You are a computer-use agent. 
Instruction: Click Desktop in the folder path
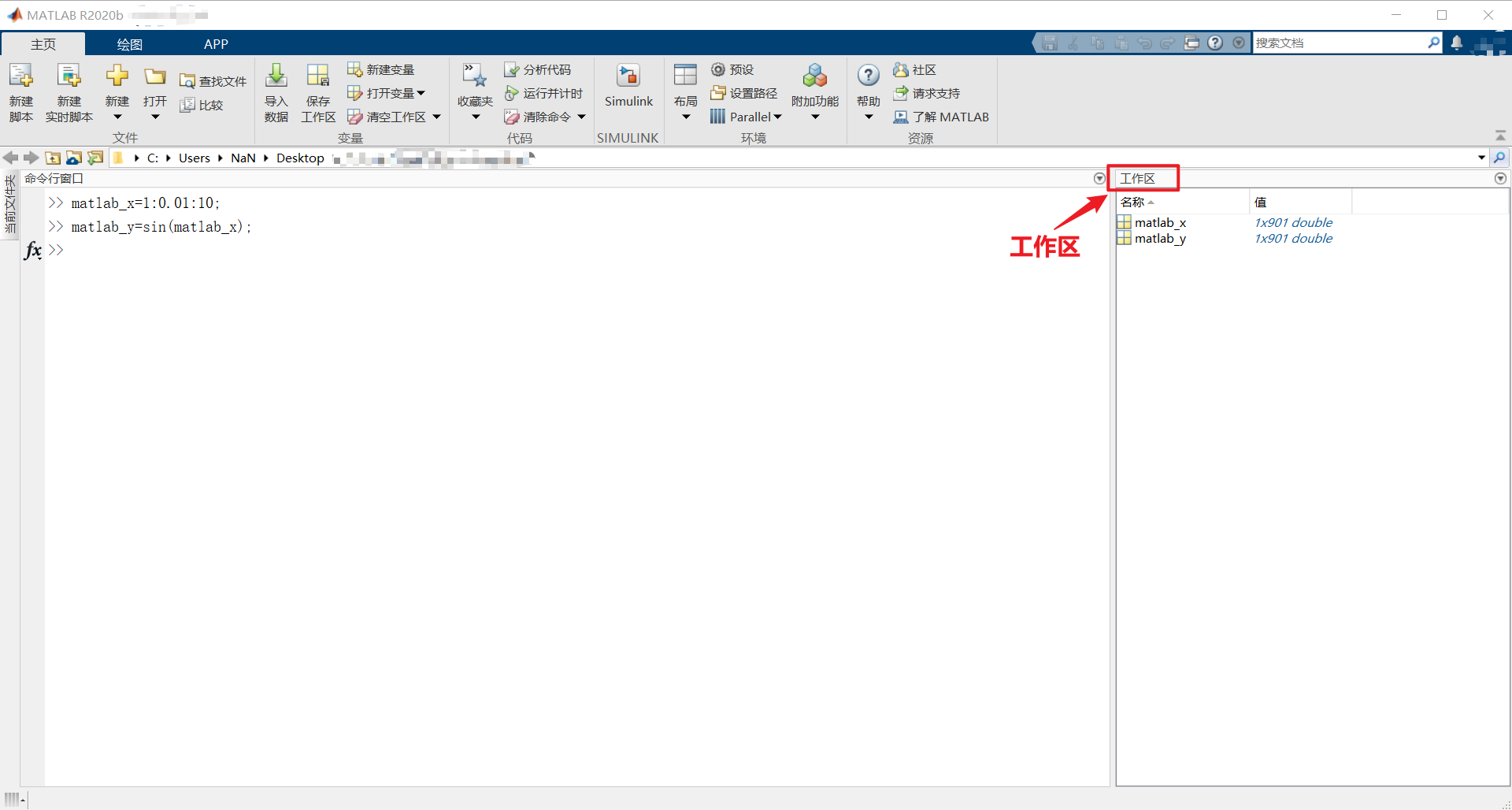pos(300,158)
